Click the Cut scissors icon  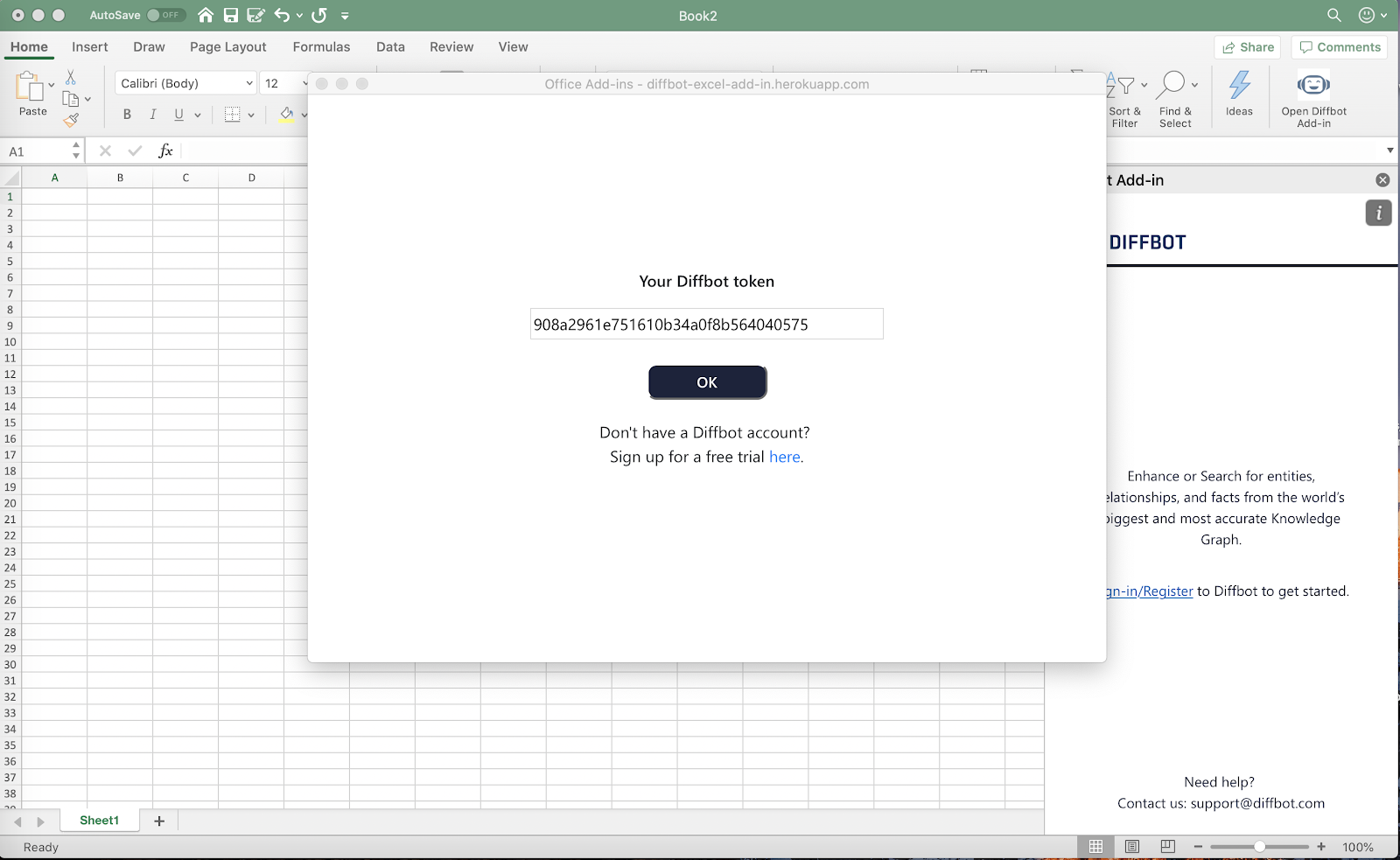71,78
